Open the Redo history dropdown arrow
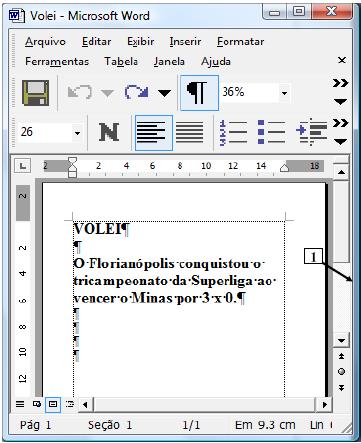Screen dimensions: 361x443 [x=164, y=93]
